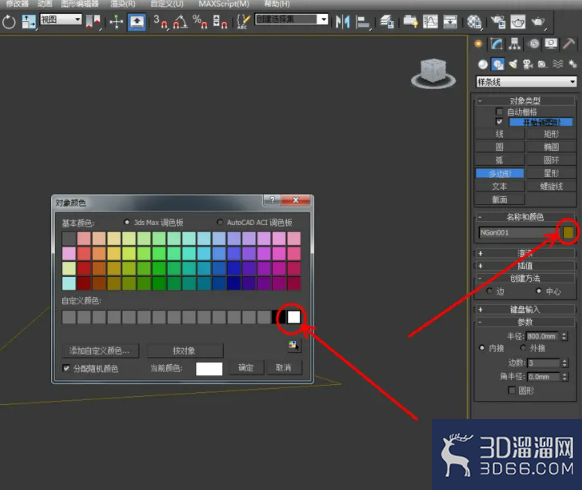The height and width of the screenshot is (490, 582).
Task: Choose the 3ds Max 调色板 radio
Action: [x=127, y=222]
